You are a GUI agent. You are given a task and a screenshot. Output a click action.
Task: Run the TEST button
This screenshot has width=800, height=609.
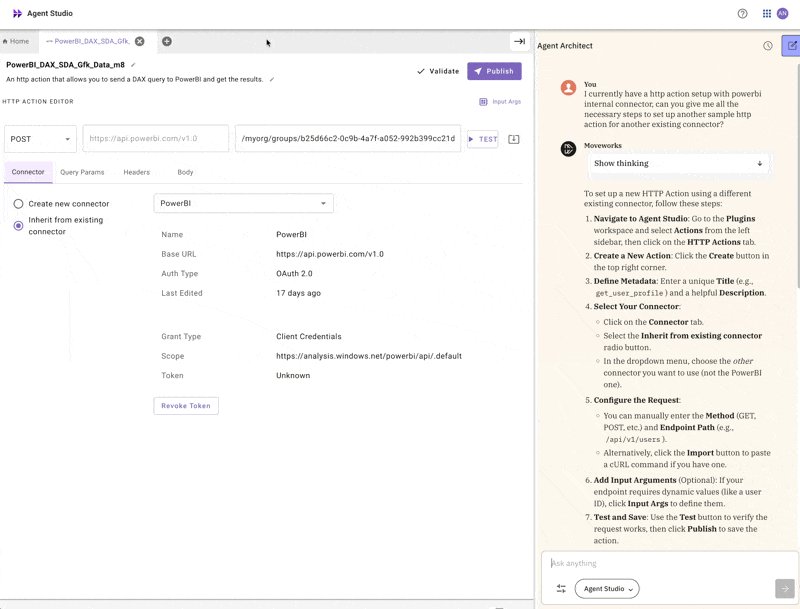483,139
